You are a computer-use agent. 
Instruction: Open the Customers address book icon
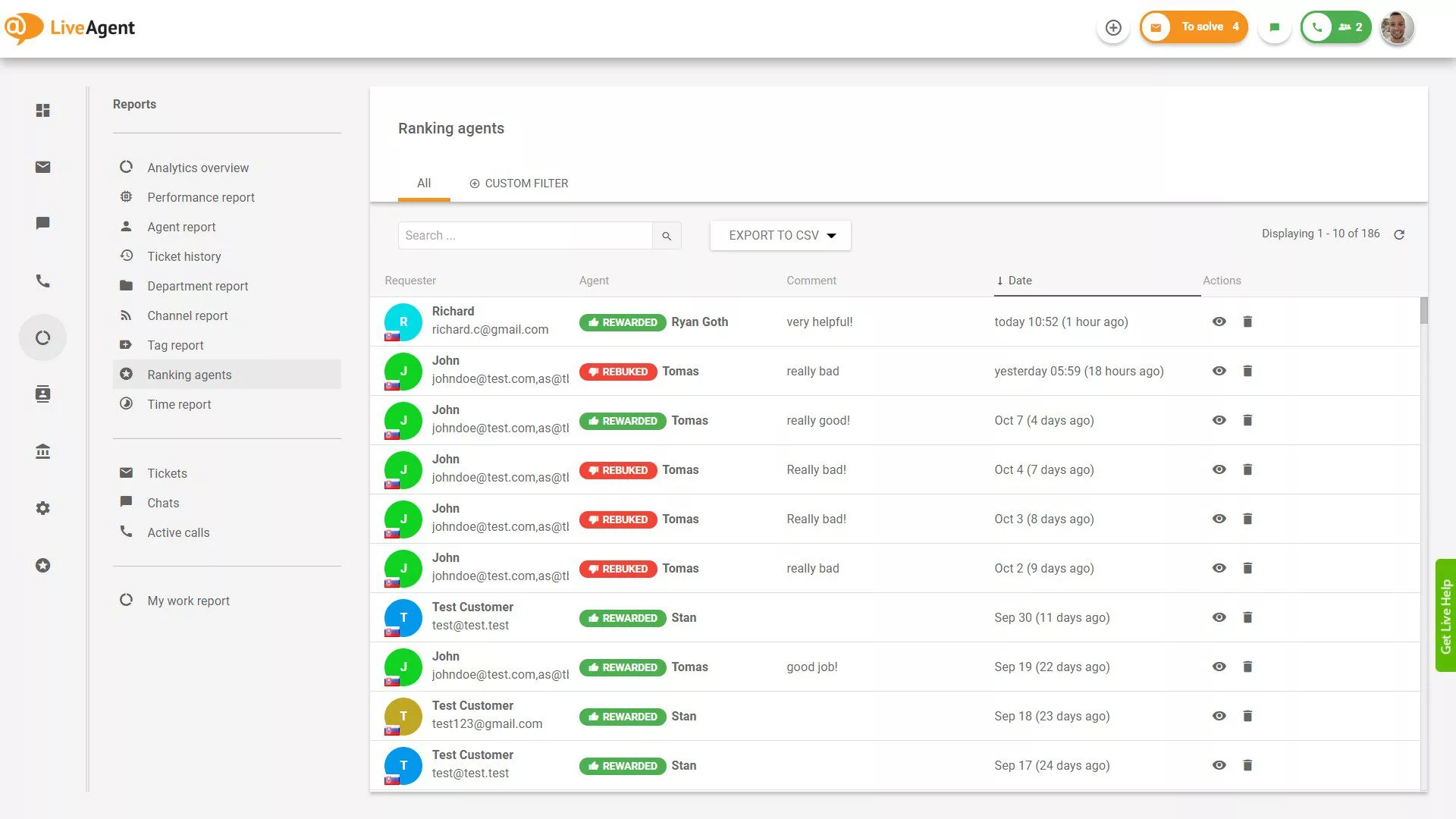[x=43, y=394]
